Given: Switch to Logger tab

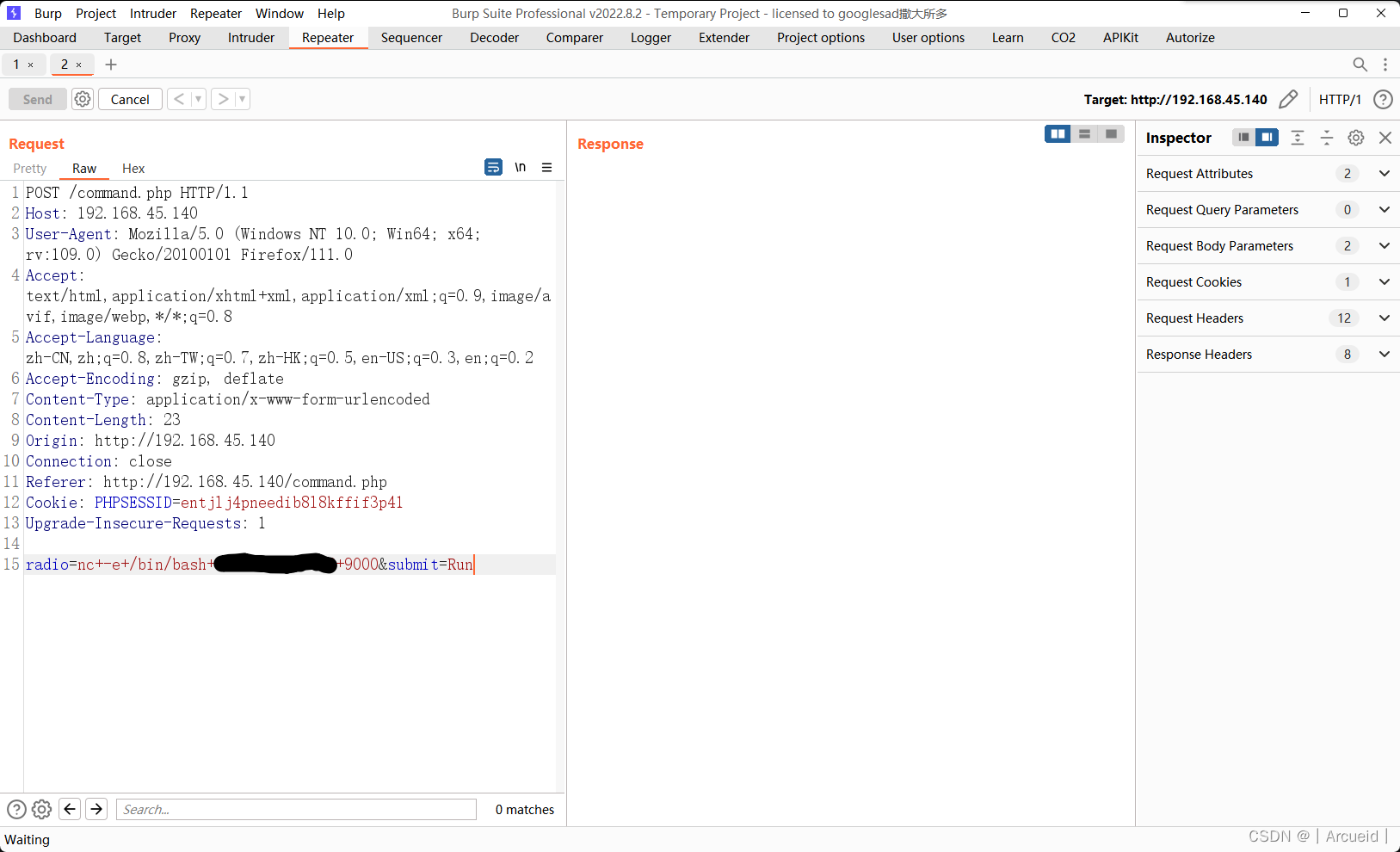Looking at the screenshot, I should (651, 38).
